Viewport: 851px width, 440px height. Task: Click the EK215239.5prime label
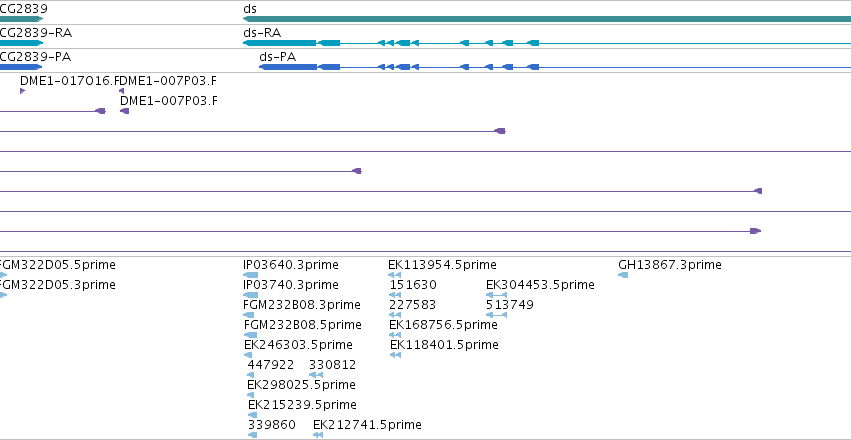tap(302, 405)
